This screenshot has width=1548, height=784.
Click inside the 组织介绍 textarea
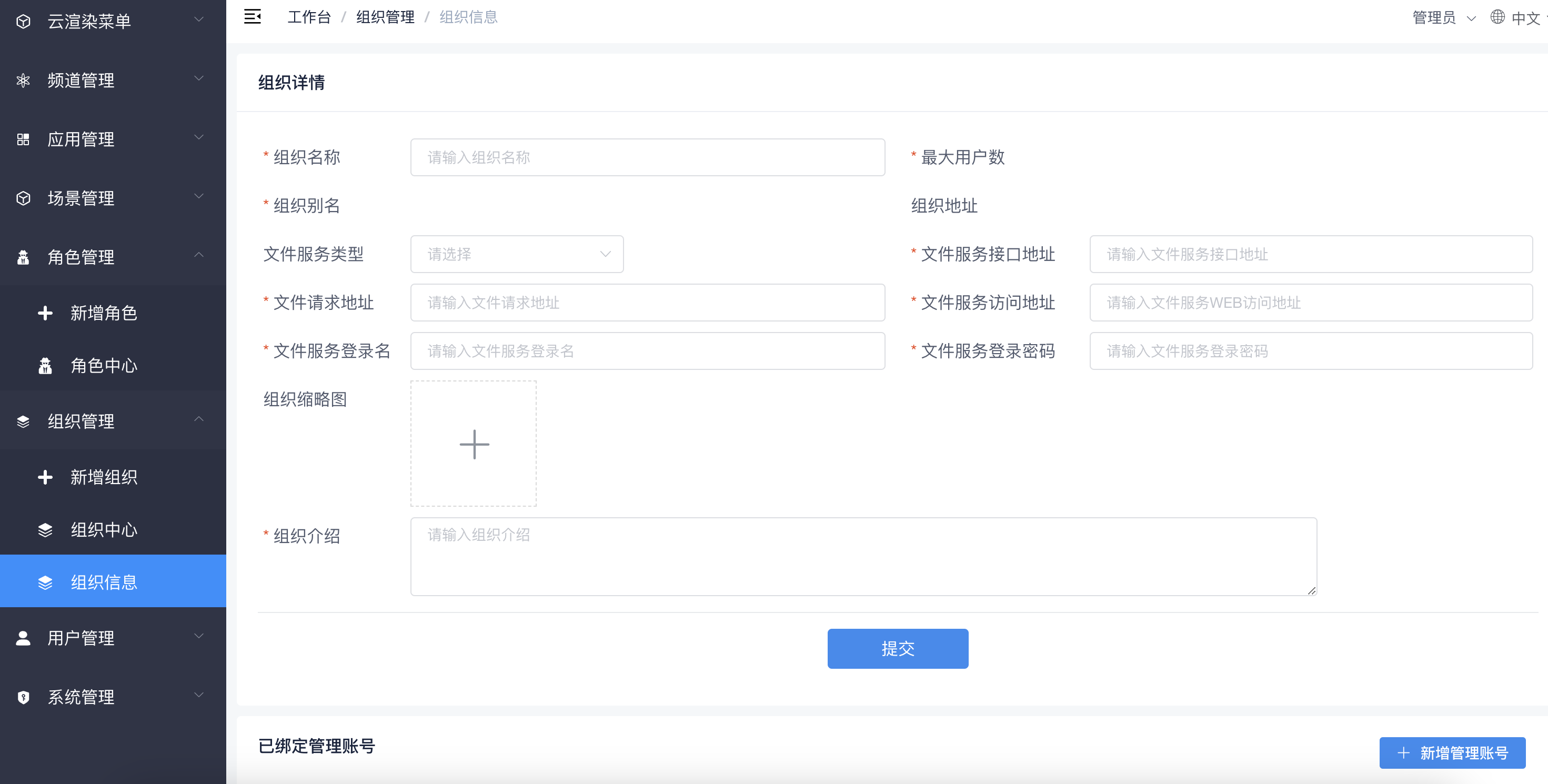[863, 557]
